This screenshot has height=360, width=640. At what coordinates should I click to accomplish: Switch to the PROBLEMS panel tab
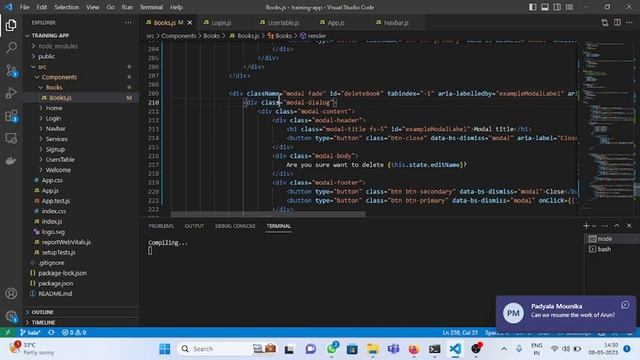coord(161,226)
